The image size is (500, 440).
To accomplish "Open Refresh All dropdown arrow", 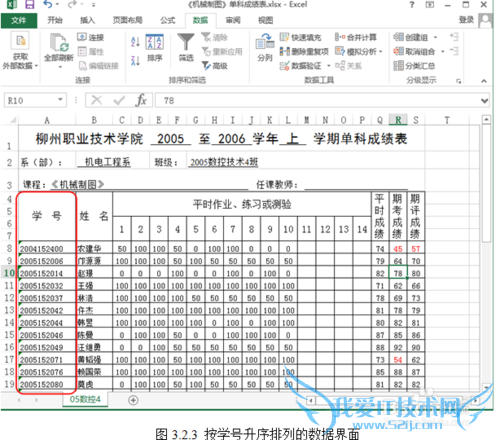I will tap(60, 67).
